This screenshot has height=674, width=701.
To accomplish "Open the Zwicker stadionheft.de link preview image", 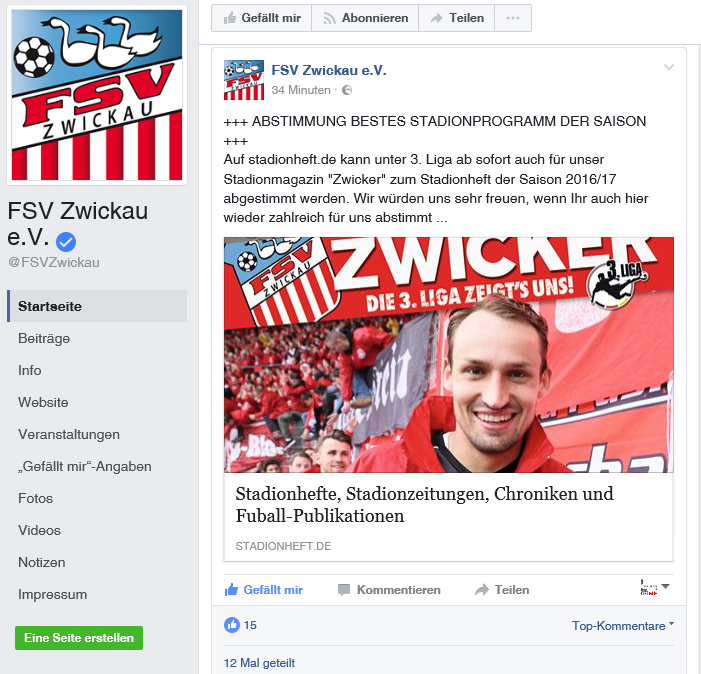I will (x=449, y=355).
